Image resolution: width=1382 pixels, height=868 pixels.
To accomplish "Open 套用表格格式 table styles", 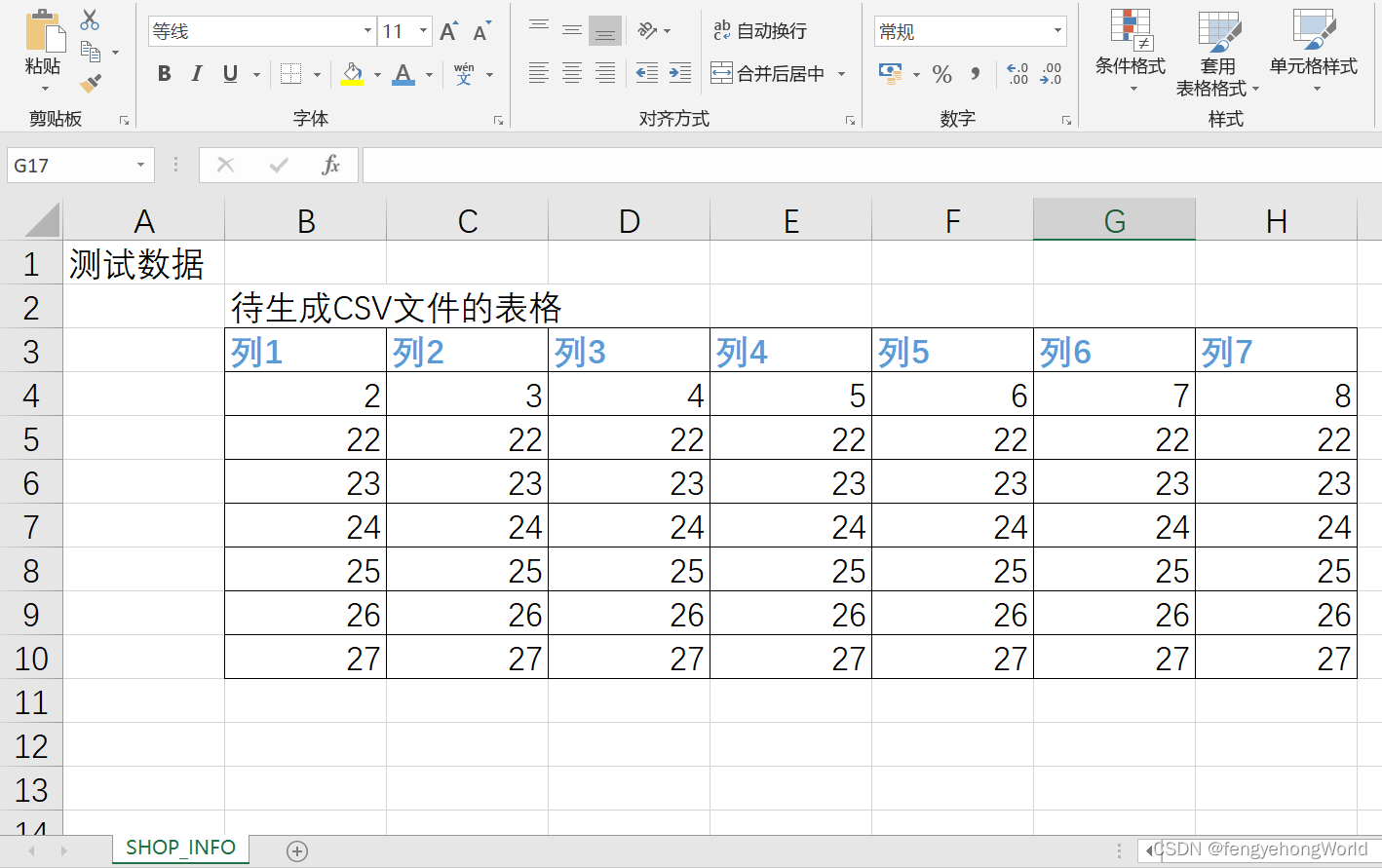I will pos(1217,55).
